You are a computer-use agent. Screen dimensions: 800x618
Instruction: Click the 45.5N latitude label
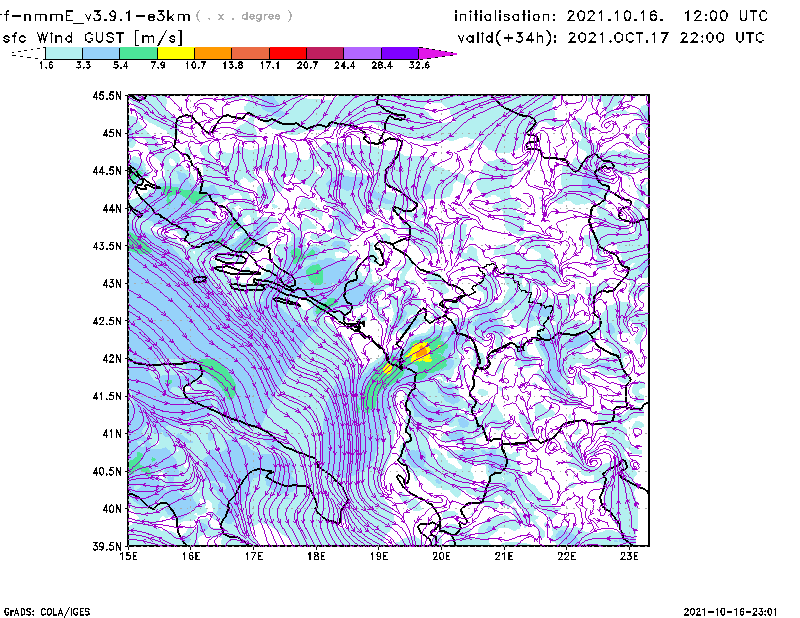tap(107, 95)
